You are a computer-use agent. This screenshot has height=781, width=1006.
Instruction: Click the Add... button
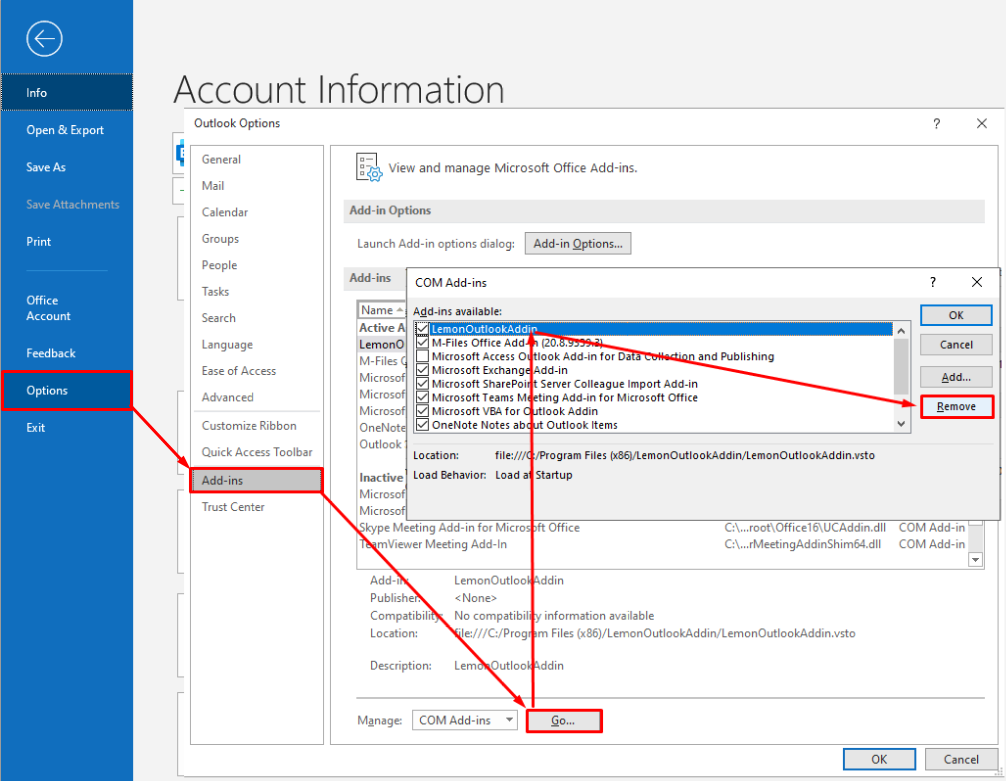click(956, 377)
